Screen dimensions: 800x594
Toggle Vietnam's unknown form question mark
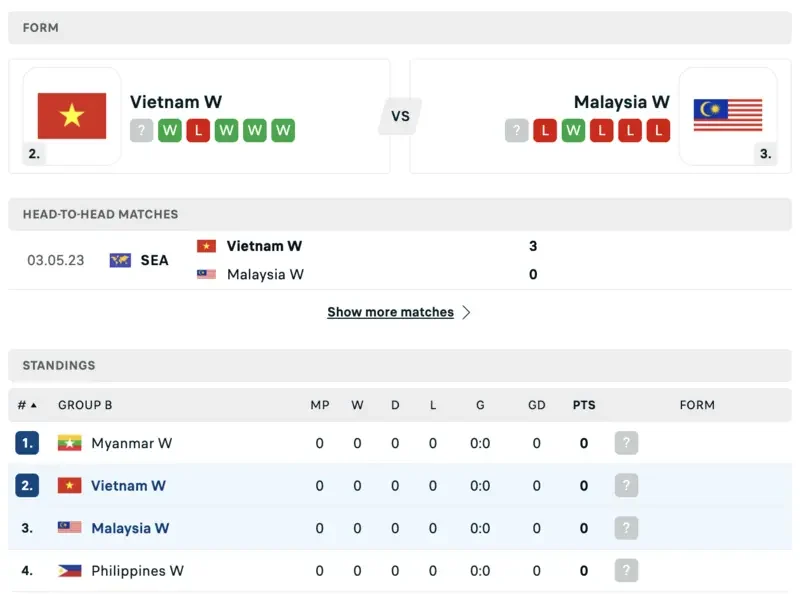click(143, 131)
